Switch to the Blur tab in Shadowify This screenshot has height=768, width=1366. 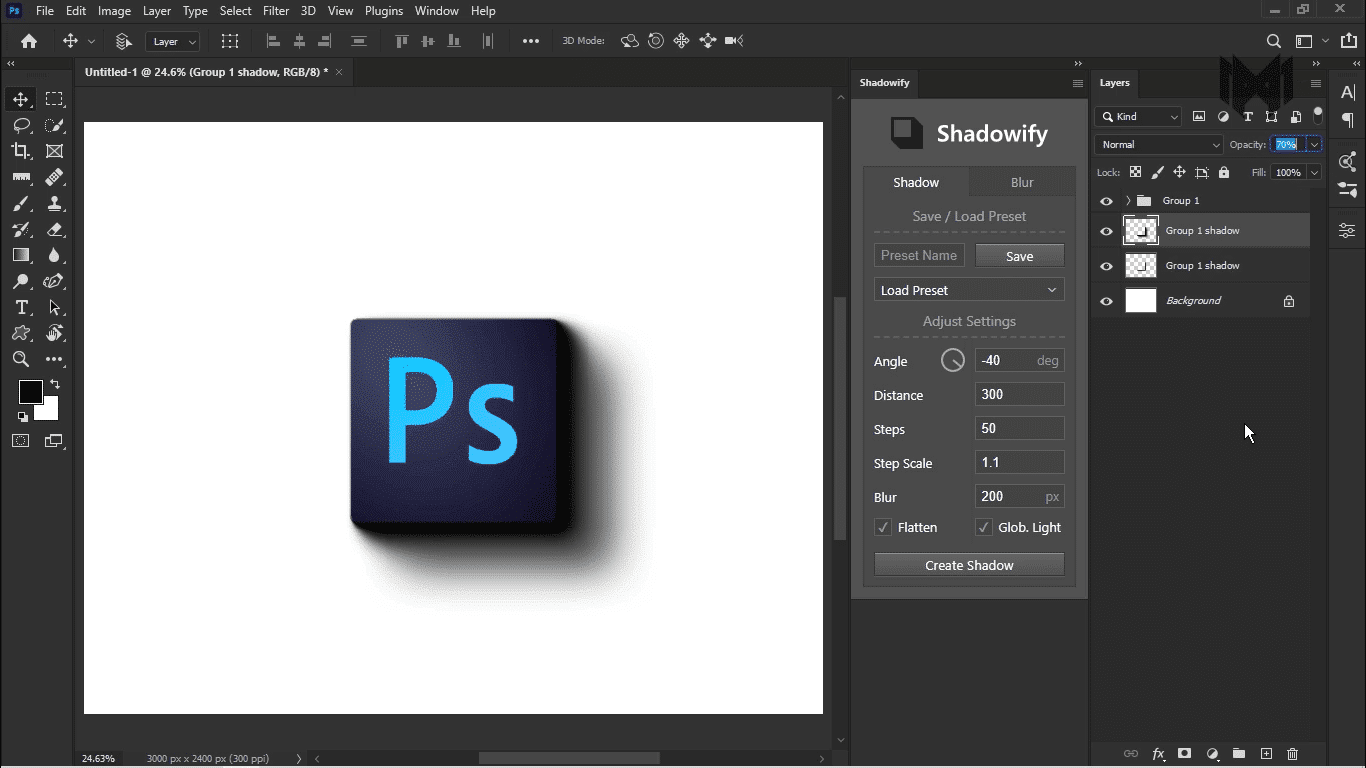tap(1022, 182)
